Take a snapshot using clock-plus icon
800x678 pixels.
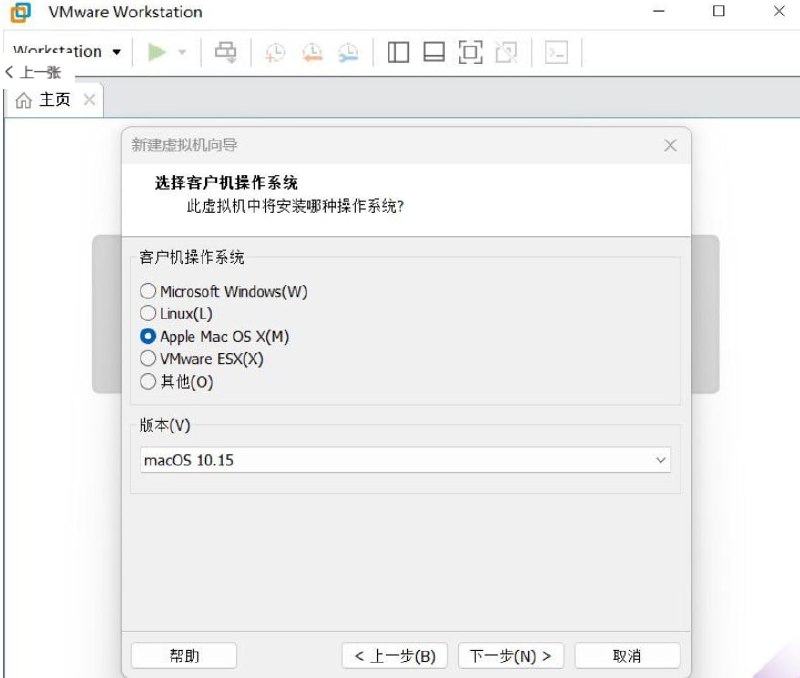(275, 53)
